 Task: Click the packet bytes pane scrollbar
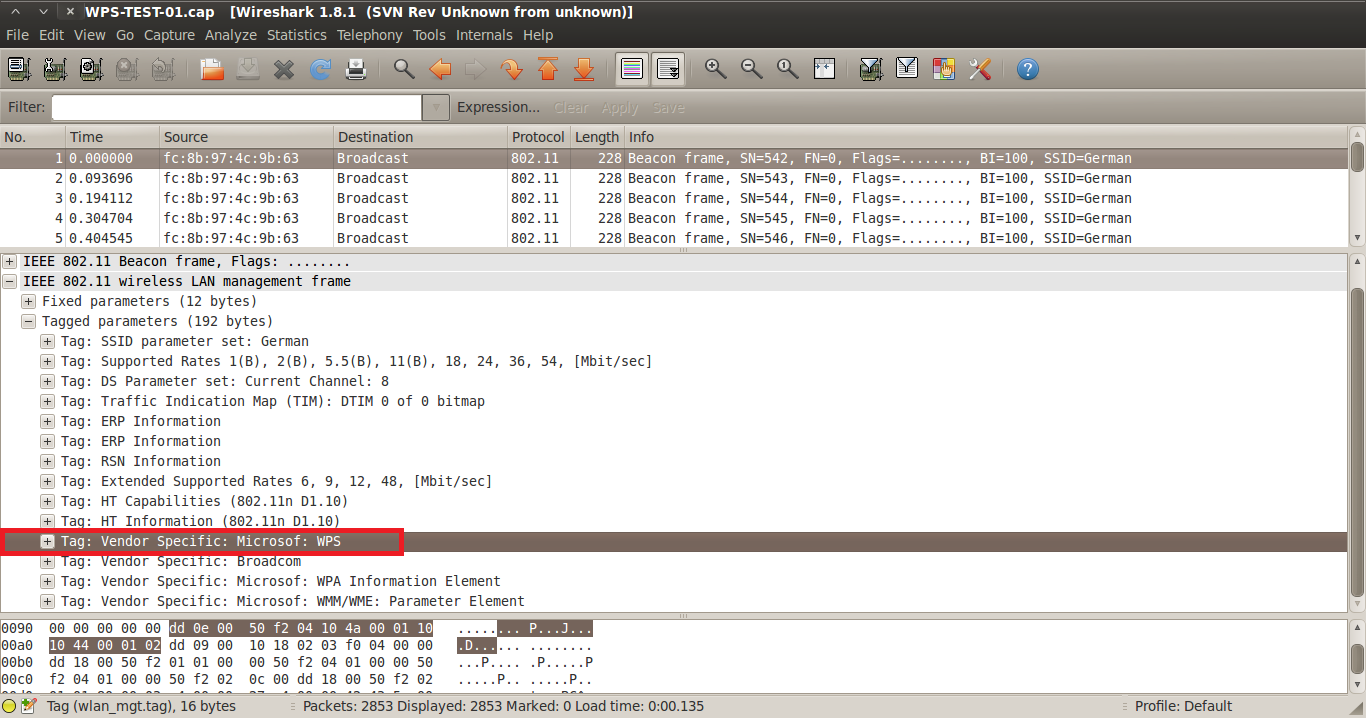tap(1357, 657)
